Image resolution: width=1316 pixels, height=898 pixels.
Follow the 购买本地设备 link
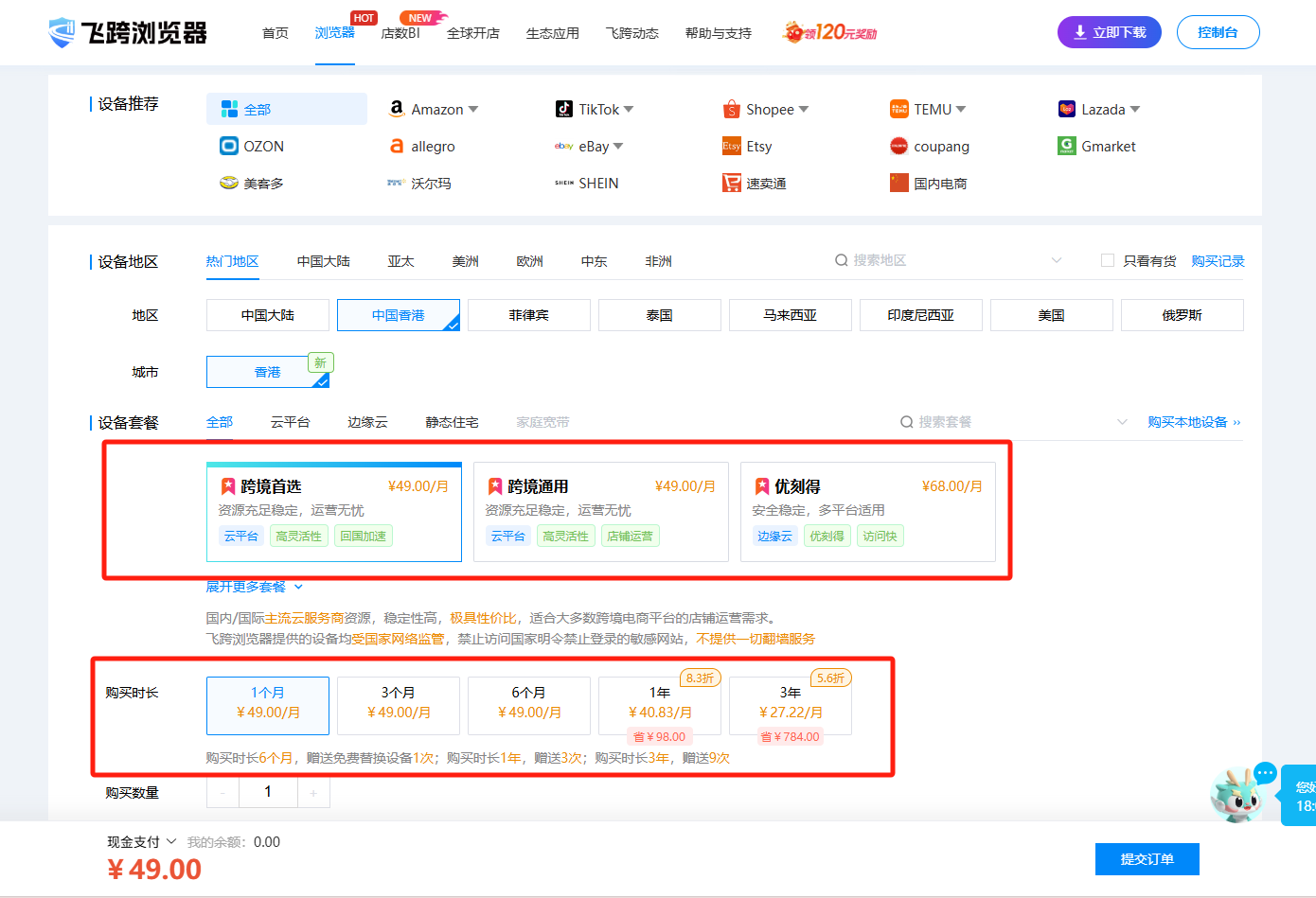(x=1195, y=422)
